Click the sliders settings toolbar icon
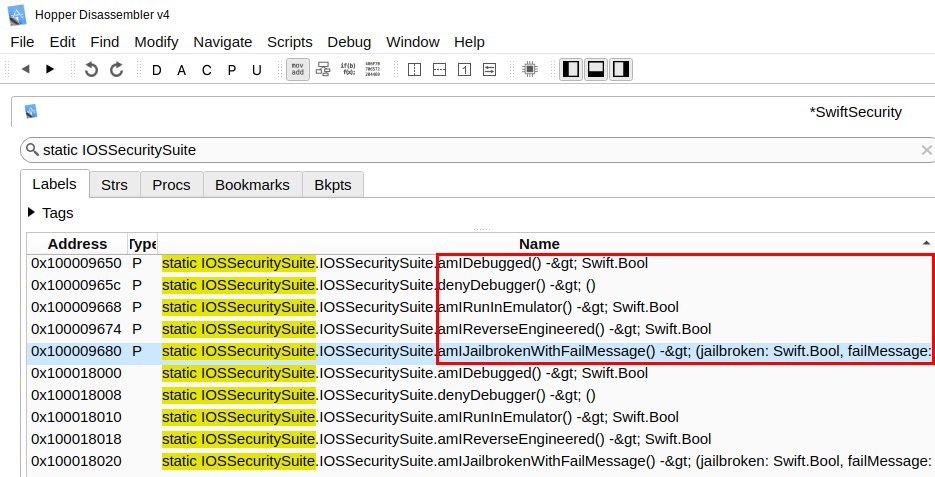The image size is (935, 477). tap(490, 69)
